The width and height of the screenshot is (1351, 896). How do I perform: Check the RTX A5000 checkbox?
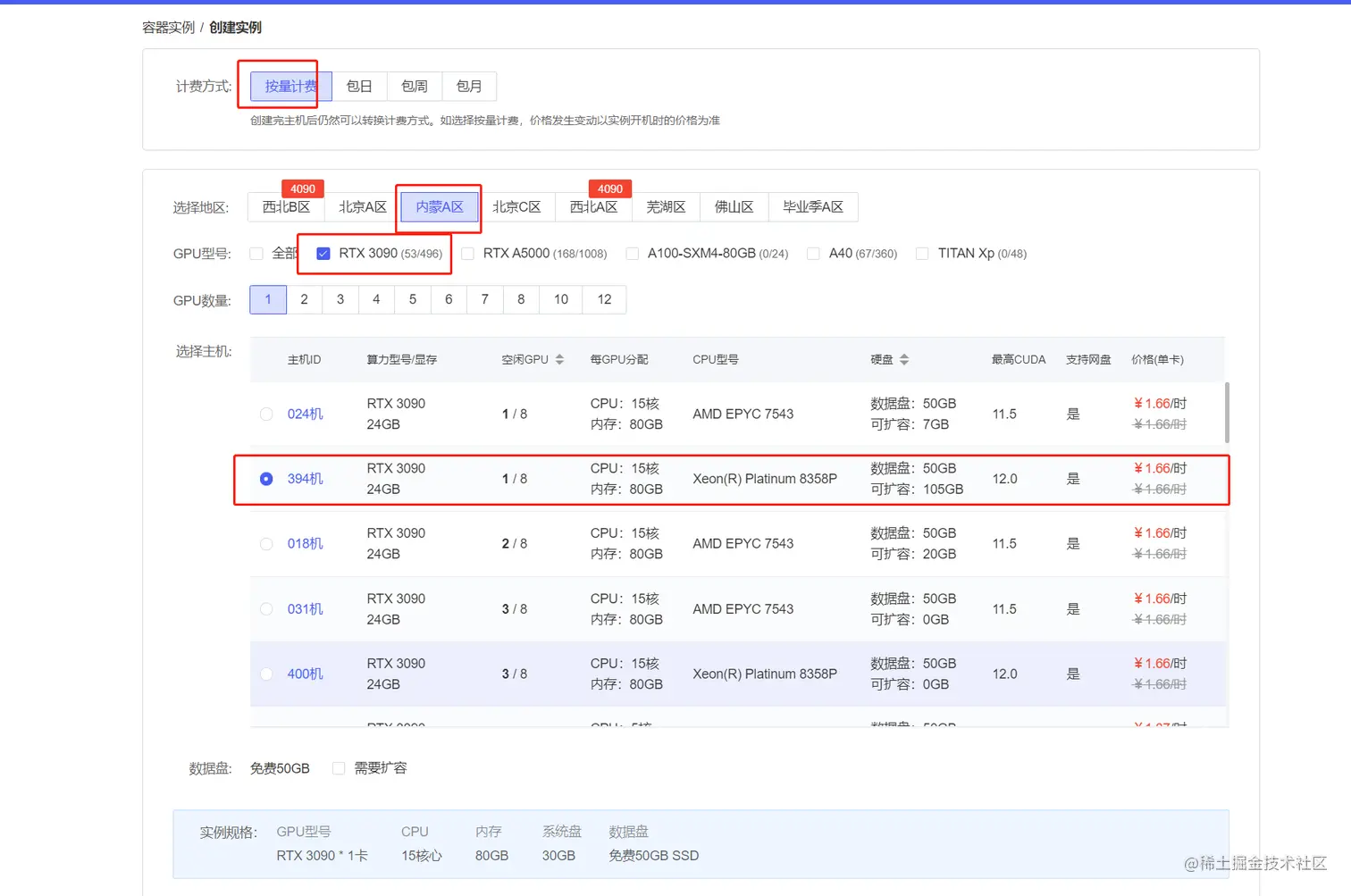467,254
